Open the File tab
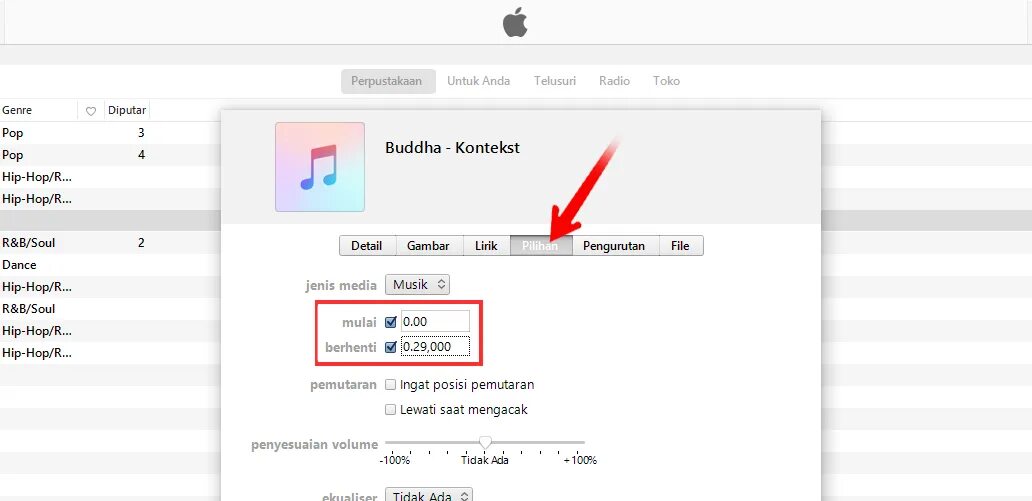This screenshot has width=1032, height=501. (x=681, y=246)
